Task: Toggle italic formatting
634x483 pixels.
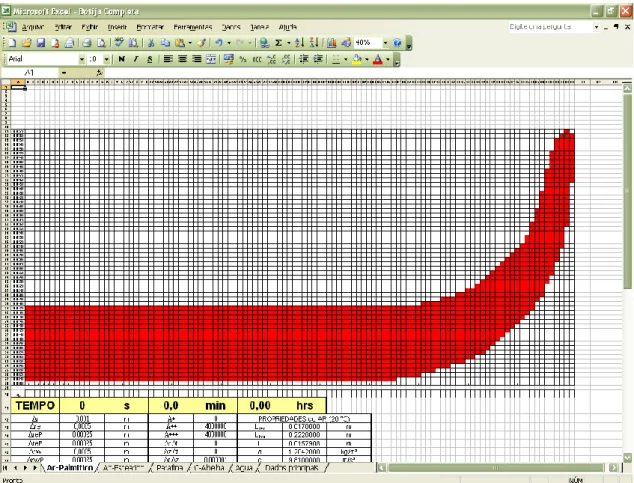Action: point(136,59)
